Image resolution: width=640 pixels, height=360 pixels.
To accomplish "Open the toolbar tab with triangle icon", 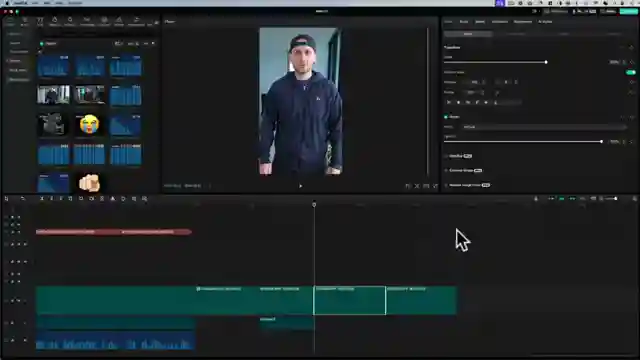I will tap(119, 21).
